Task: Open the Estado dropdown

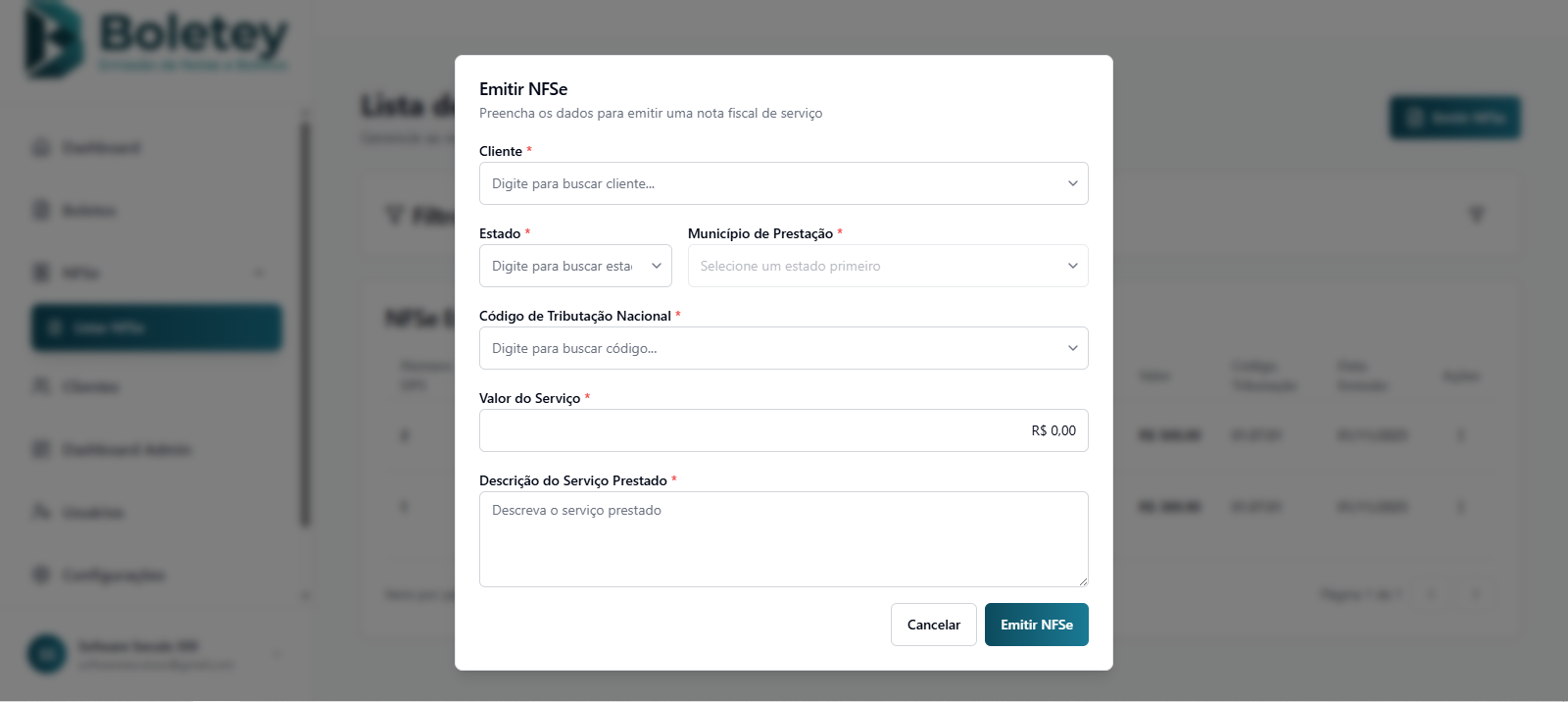Action: coord(575,266)
